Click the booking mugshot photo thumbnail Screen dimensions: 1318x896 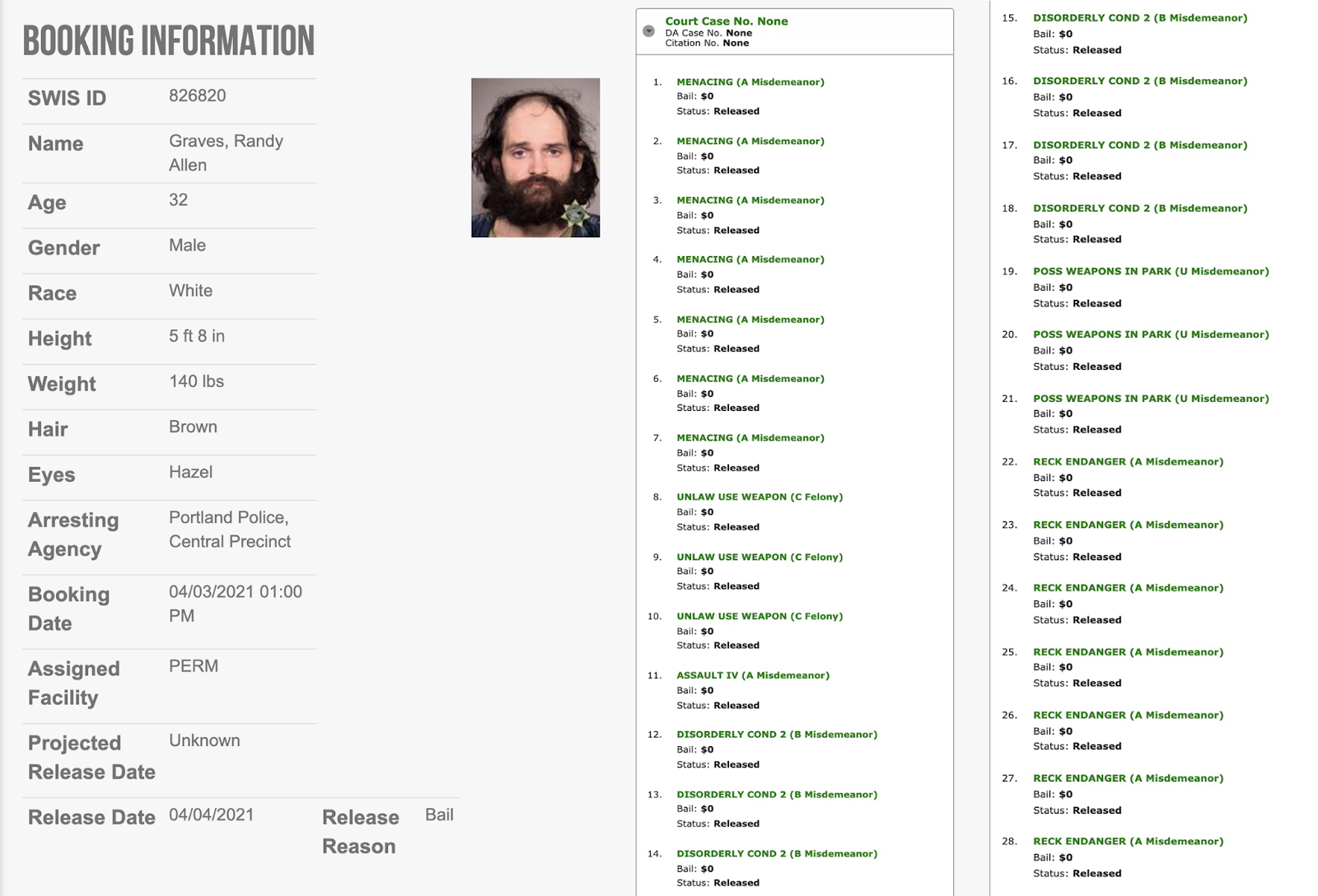(x=535, y=157)
